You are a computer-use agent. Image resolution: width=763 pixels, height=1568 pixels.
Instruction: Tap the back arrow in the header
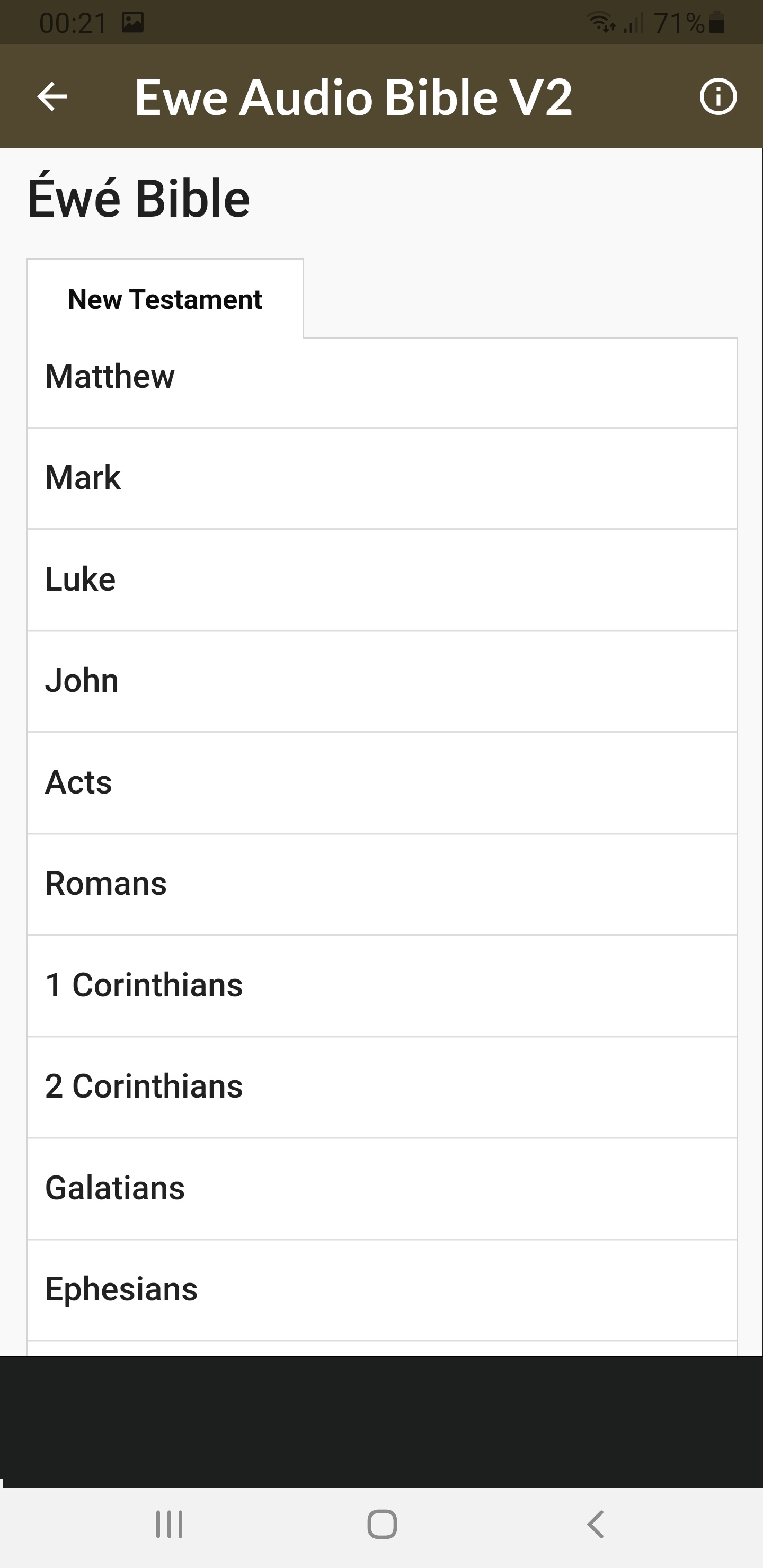tap(52, 97)
